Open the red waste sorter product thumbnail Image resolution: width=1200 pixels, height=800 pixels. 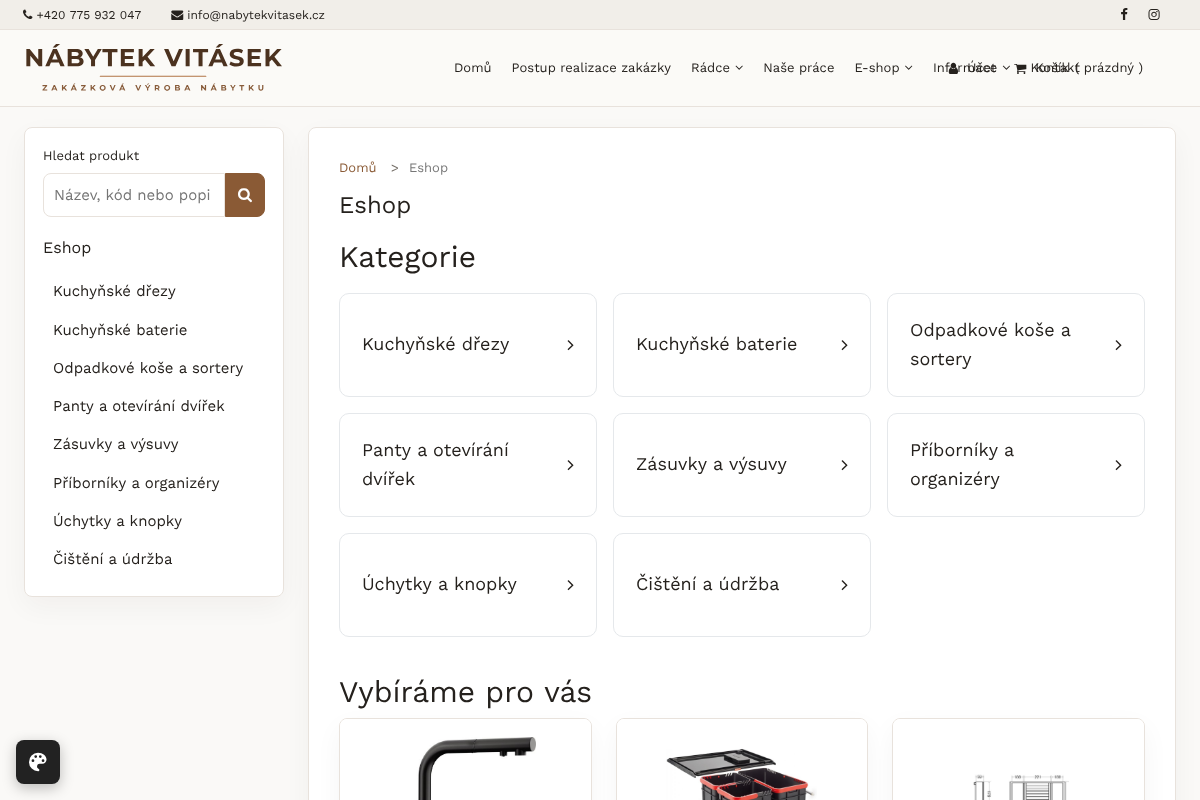click(742, 760)
